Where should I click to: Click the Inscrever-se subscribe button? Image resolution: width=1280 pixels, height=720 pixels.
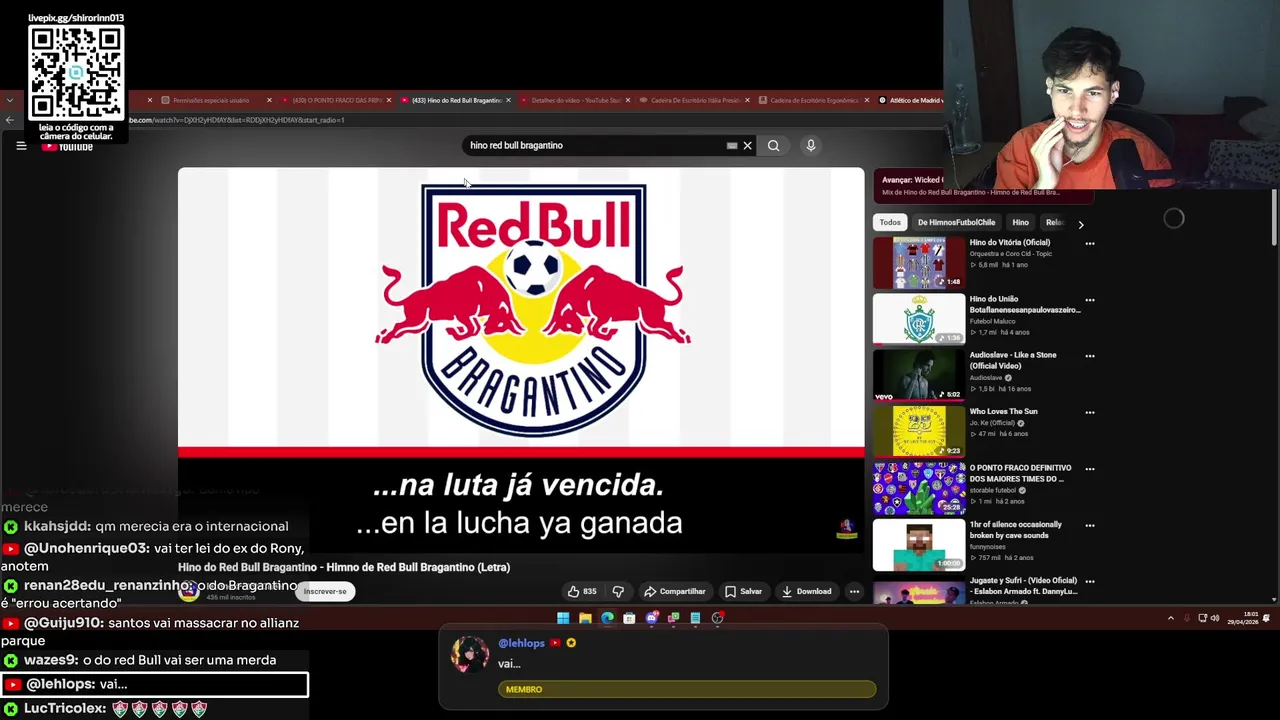pyautogui.click(x=325, y=591)
